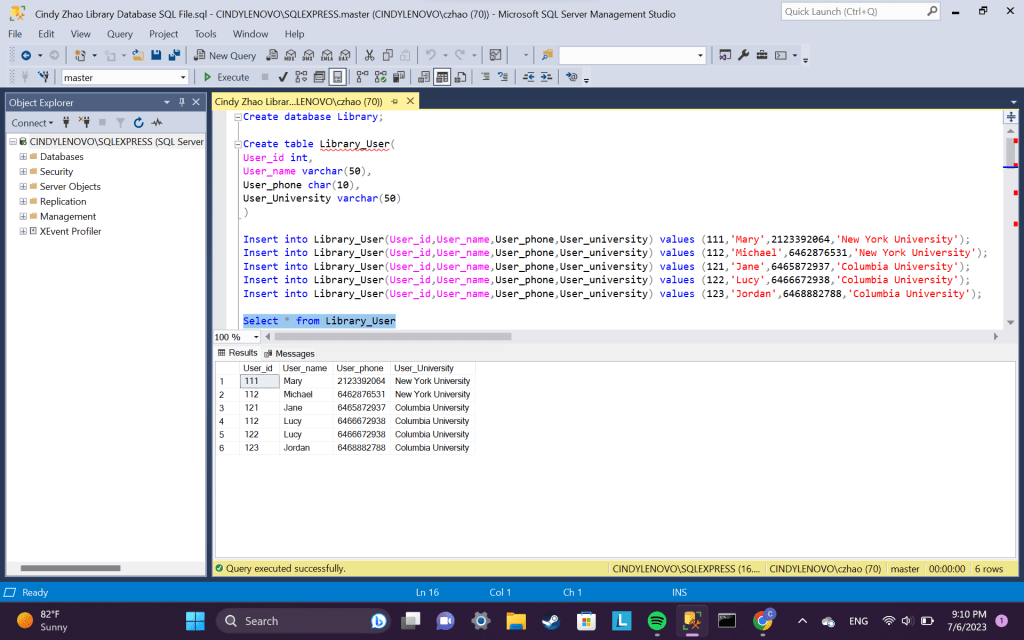
Task: Open Spotify from the taskbar
Action: point(657,621)
